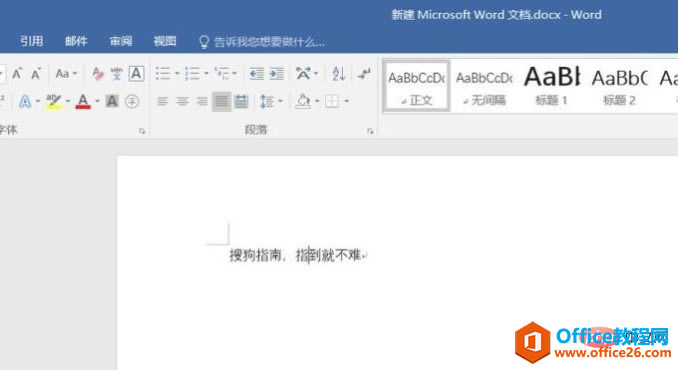Select the Align Right icon
Viewport: 678px width, 370px height.
pyautogui.click(x=202, y=102)
